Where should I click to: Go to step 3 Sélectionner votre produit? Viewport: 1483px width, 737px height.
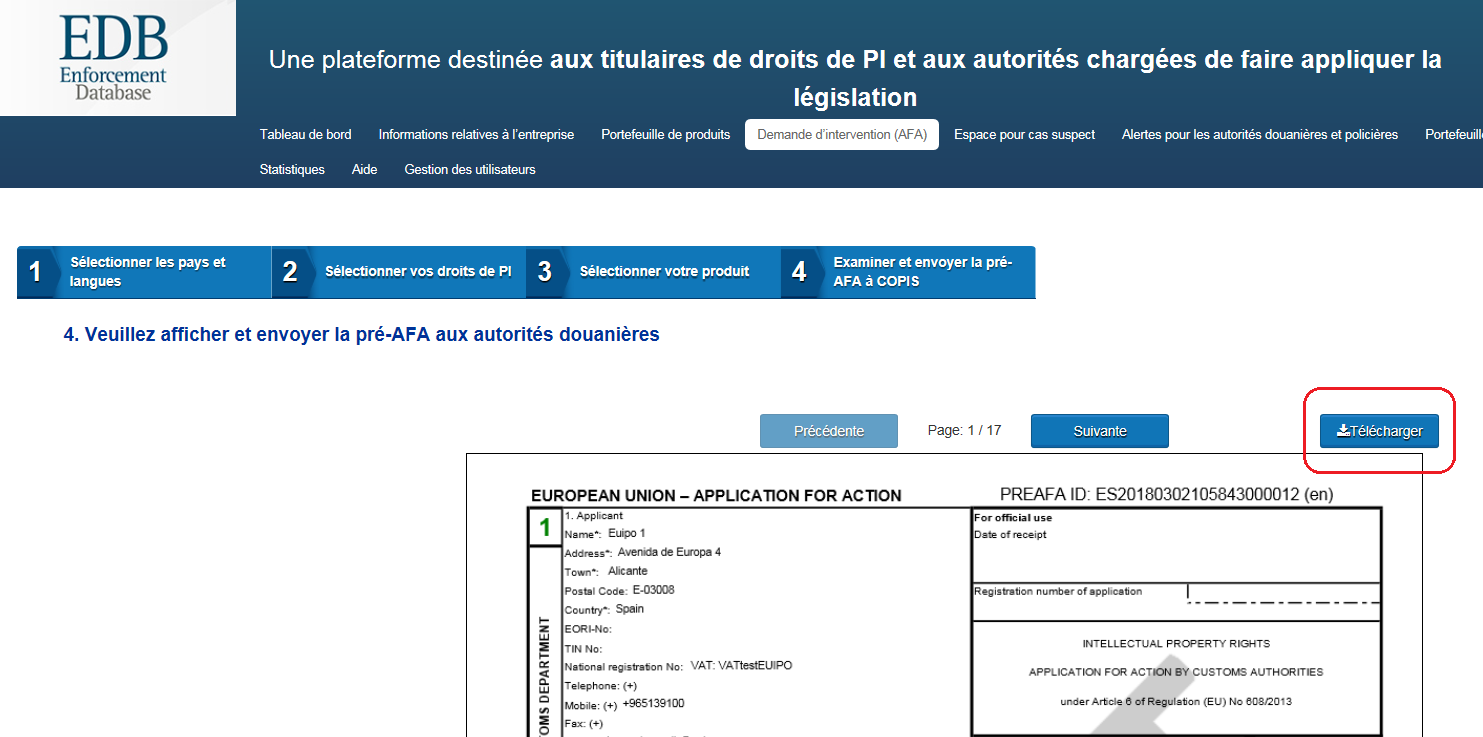(x=654, y=272)
